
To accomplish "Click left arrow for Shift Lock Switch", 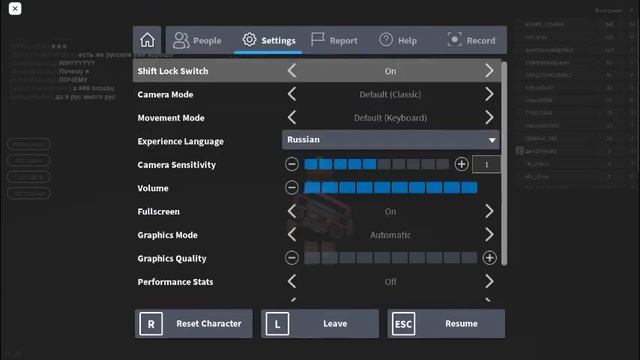I will tap(292, 71).
